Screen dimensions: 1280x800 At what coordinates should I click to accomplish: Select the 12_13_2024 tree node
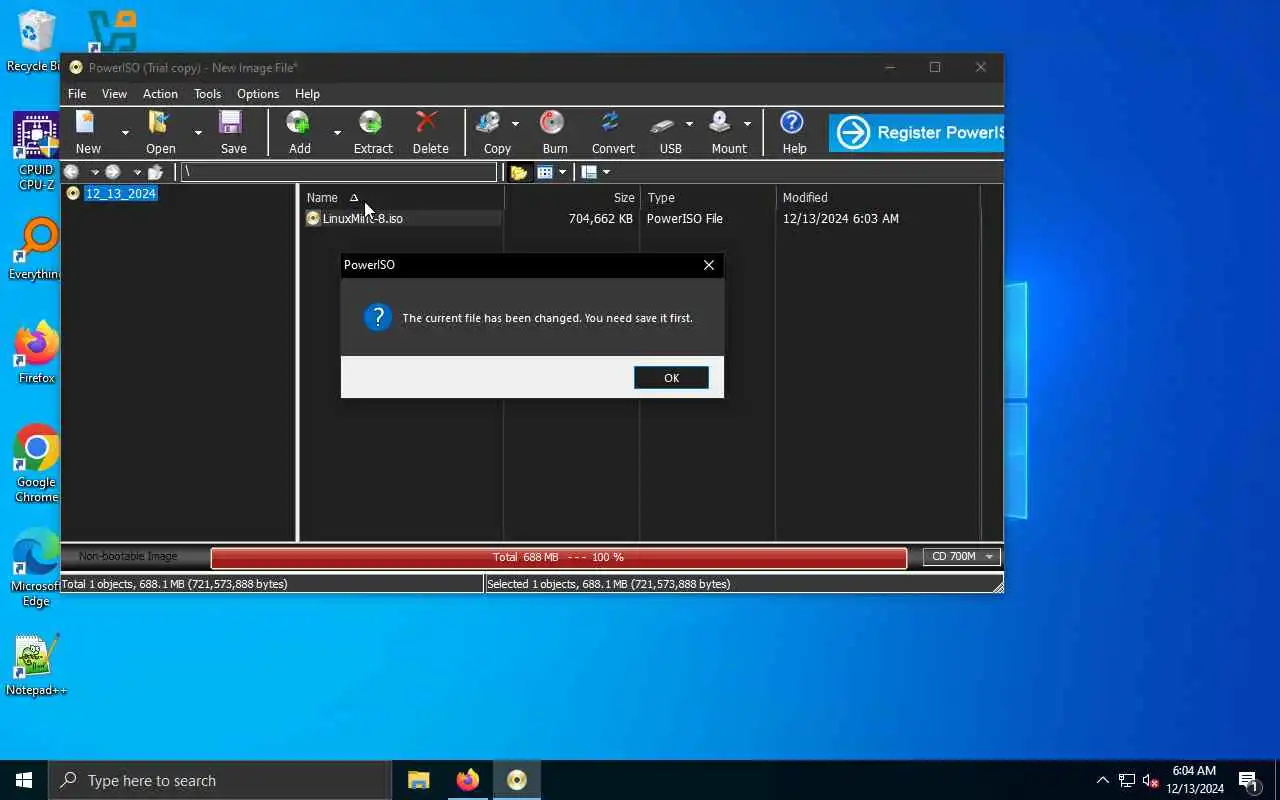tap(120, 194)
